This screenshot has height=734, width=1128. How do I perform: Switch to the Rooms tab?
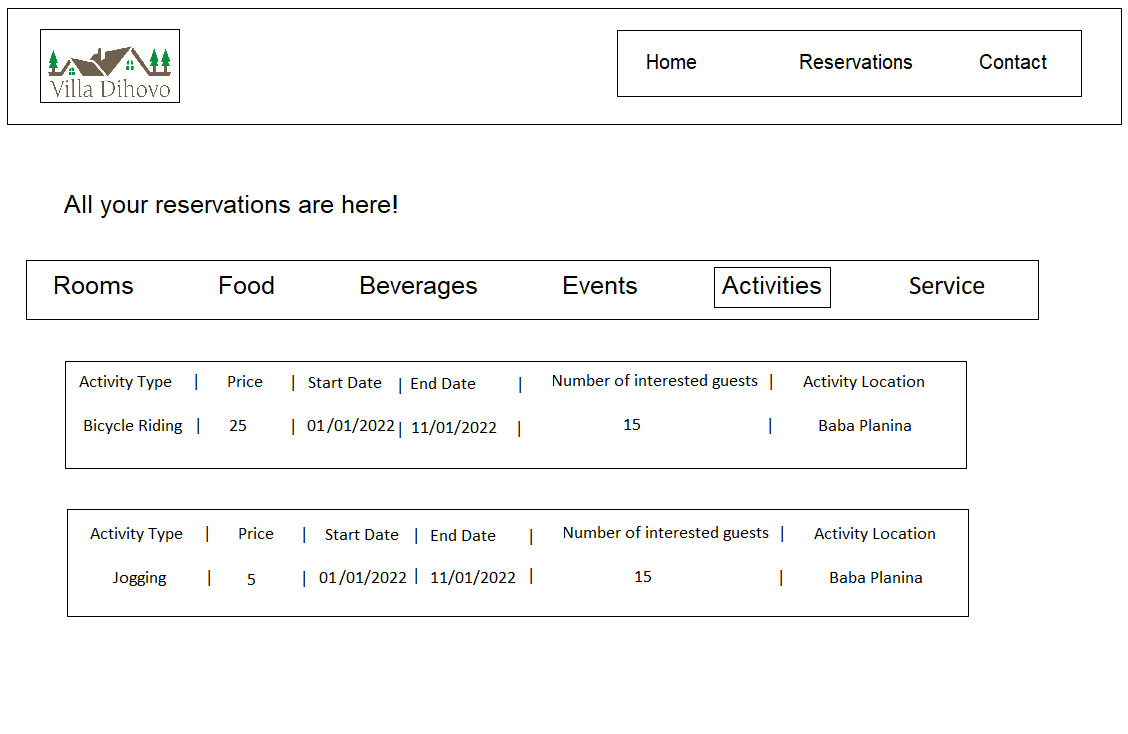(x=93, y=286)
